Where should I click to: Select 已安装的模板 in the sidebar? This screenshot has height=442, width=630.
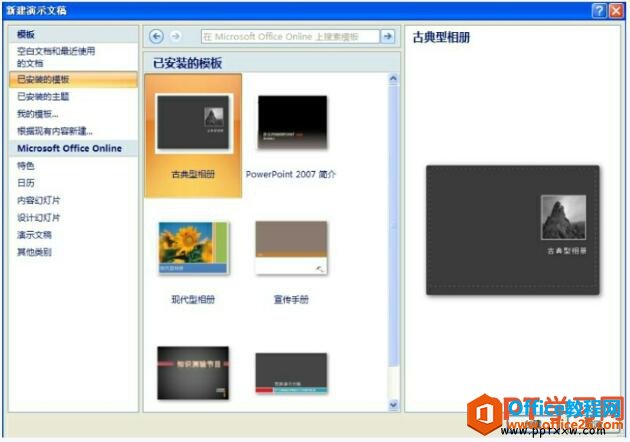(x=73, y=79)
